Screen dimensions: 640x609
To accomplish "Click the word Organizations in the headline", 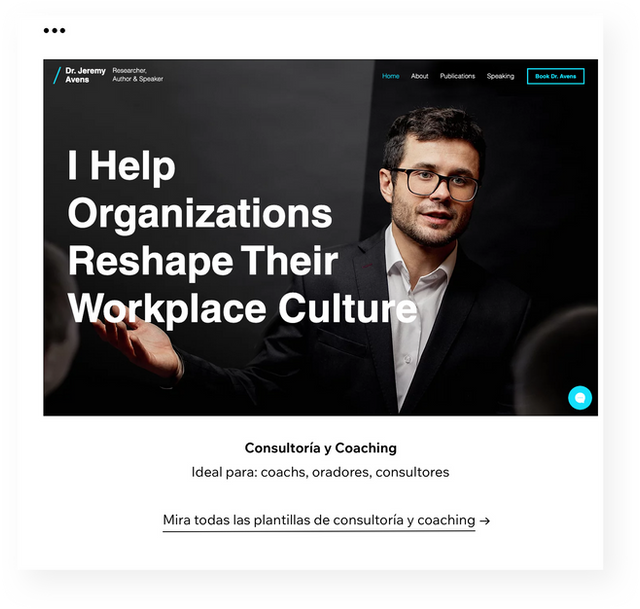I will click(200, 214).
